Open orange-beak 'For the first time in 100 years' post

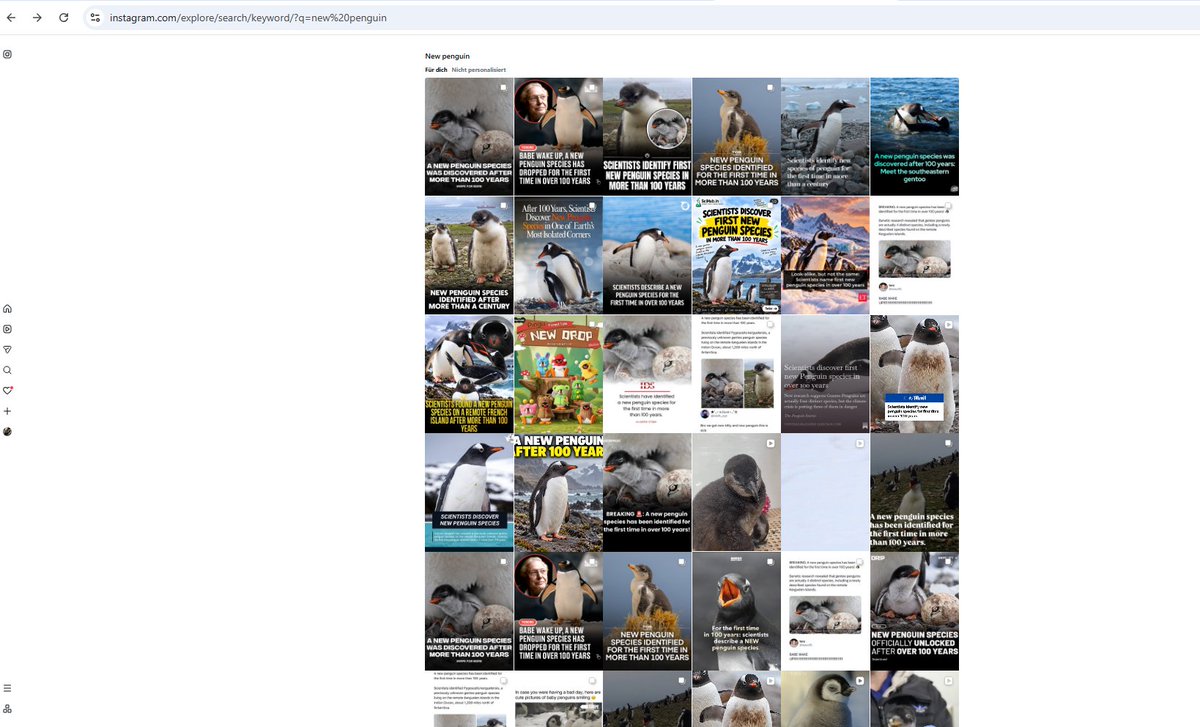[x=736, y=611]
